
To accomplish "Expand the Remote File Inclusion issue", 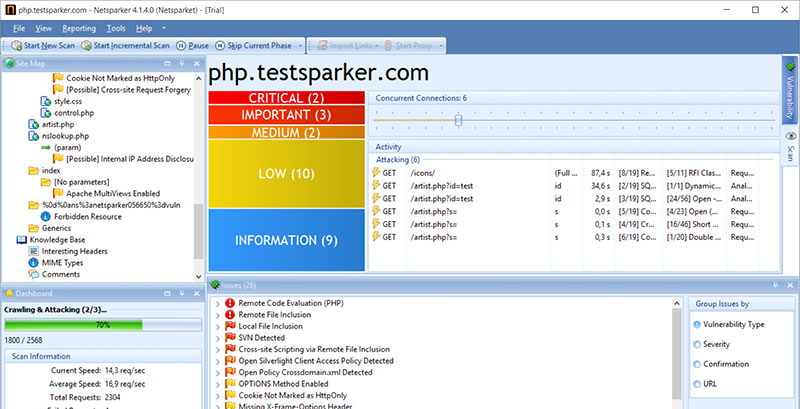I will pyautogui.click(x=218, y=314).
